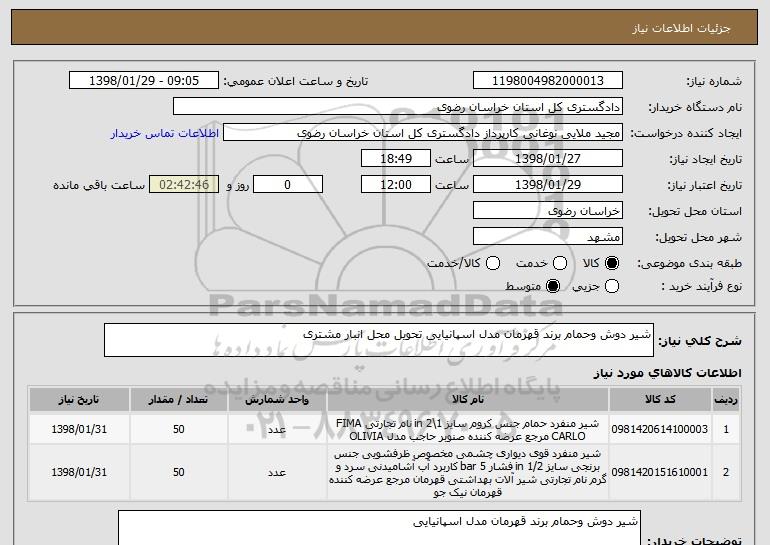Click need date 1398/01/31 in row 1

coord(79,429)
